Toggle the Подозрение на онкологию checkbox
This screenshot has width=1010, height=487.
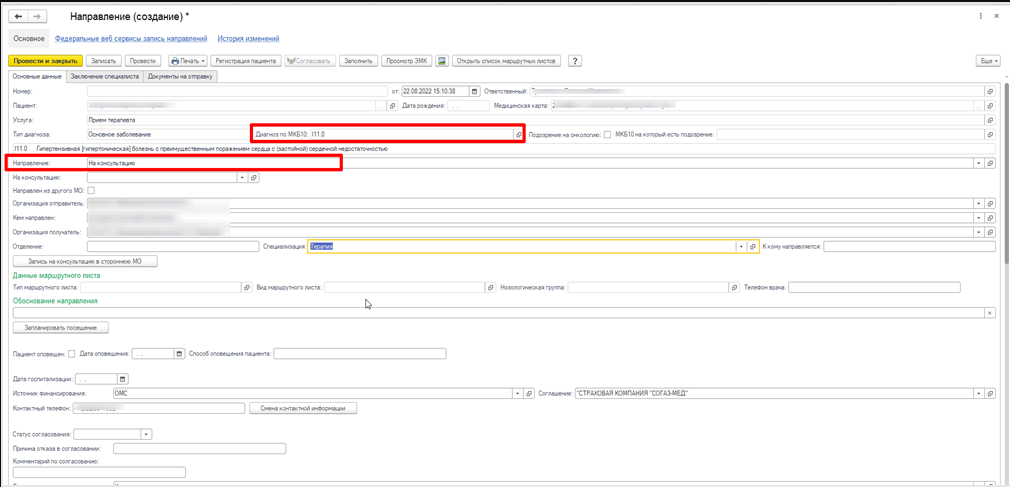607,134
